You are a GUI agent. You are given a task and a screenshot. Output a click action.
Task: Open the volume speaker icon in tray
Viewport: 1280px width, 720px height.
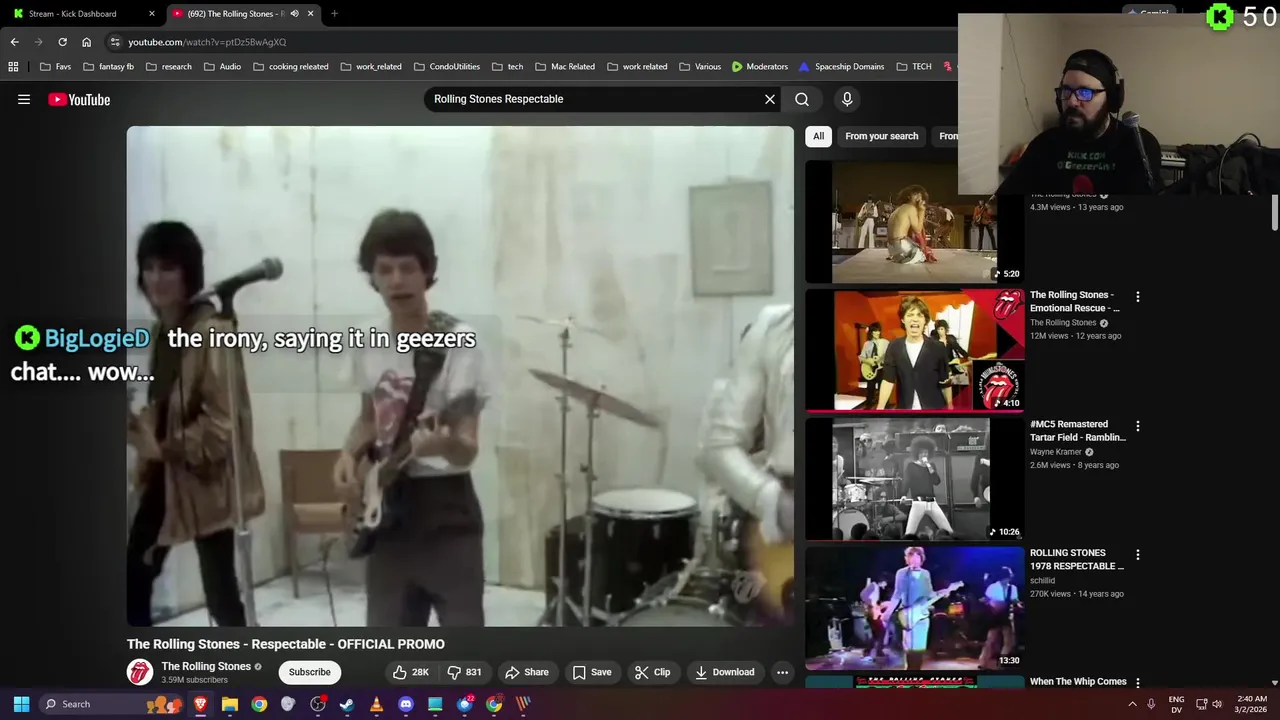tap(1217, 704)
